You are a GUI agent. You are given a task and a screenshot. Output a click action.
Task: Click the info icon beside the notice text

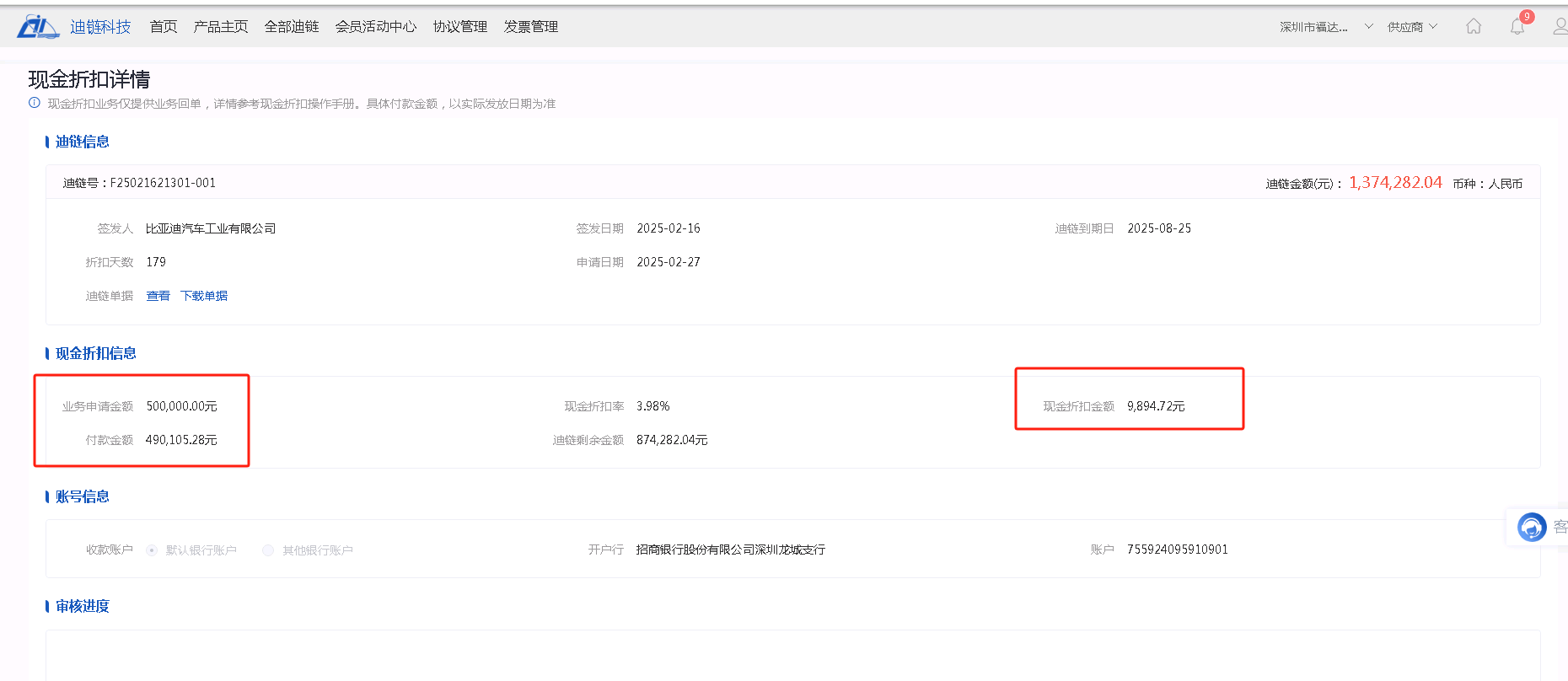[x=35, y=104]
